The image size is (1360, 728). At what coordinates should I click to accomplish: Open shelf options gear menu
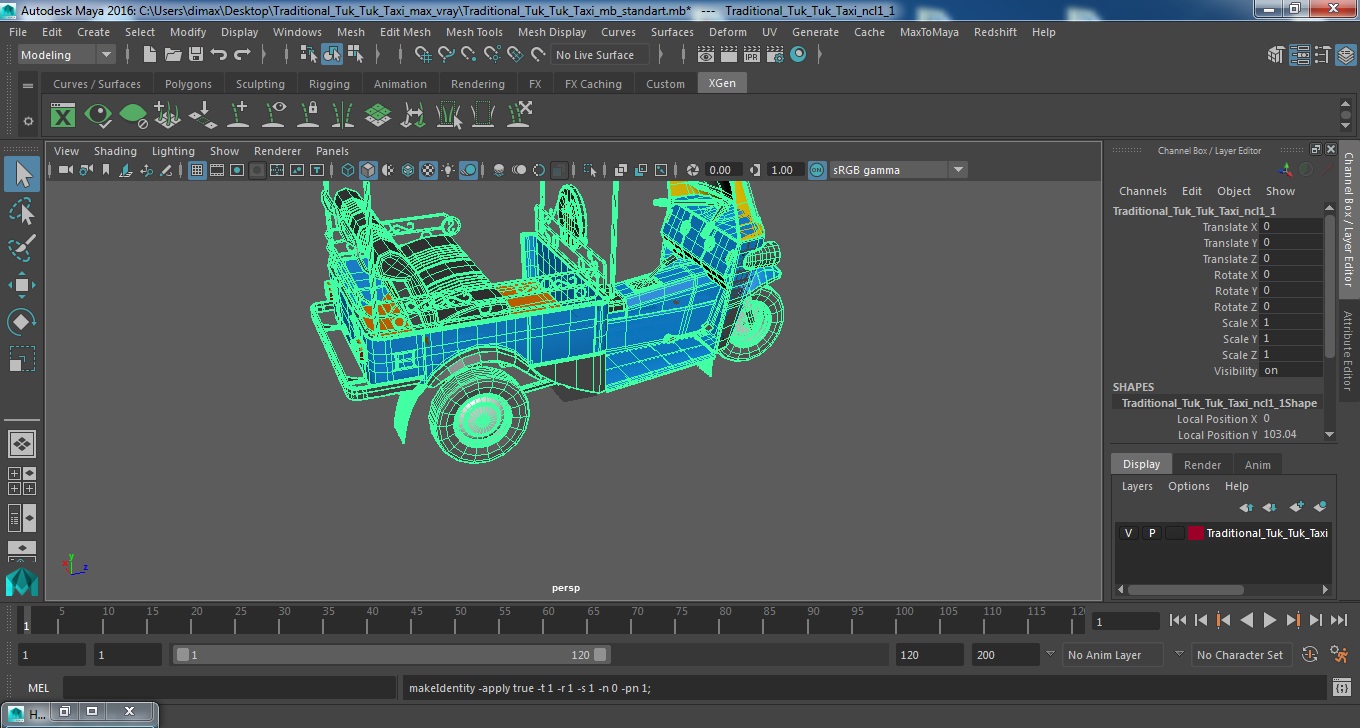point(28,121)
